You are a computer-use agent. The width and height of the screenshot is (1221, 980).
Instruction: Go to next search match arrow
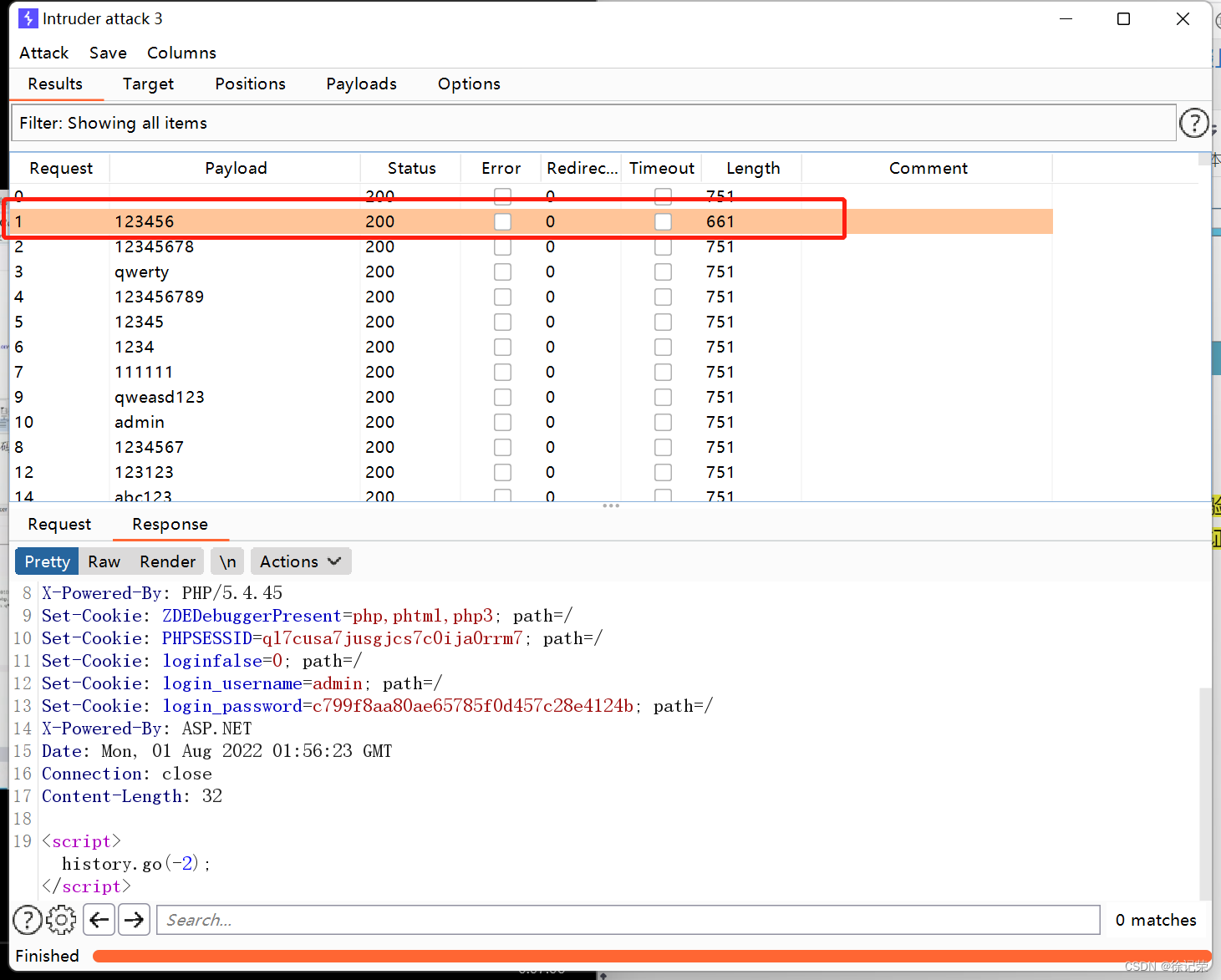[x=134, y=920]
